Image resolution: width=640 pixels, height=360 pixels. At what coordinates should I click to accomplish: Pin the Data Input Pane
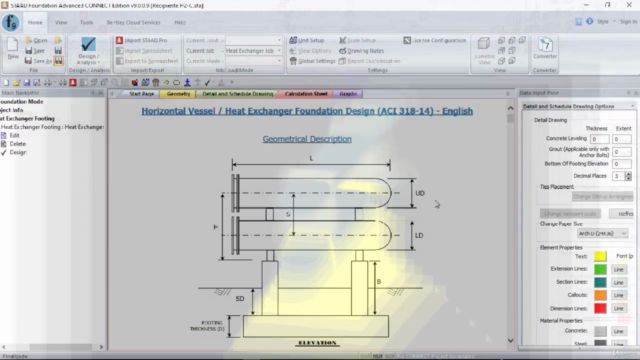tap(629, 93)
